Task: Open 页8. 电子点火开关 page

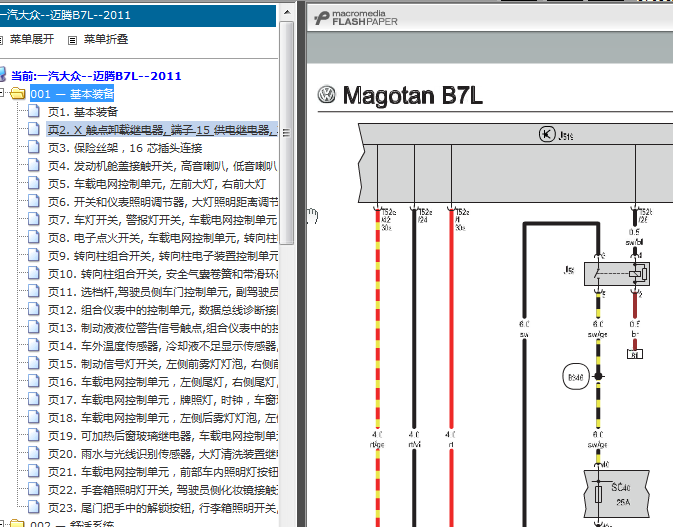Action: 163,238
